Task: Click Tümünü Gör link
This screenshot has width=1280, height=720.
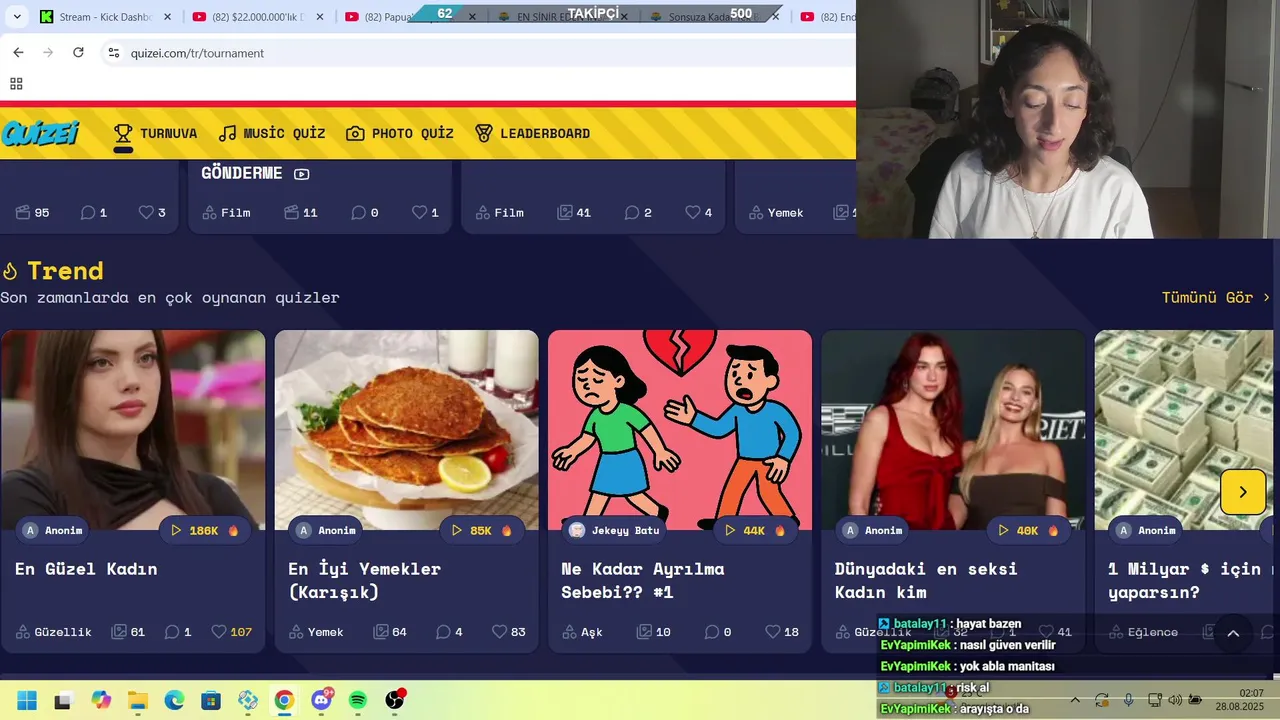Action: [1216, 297]
